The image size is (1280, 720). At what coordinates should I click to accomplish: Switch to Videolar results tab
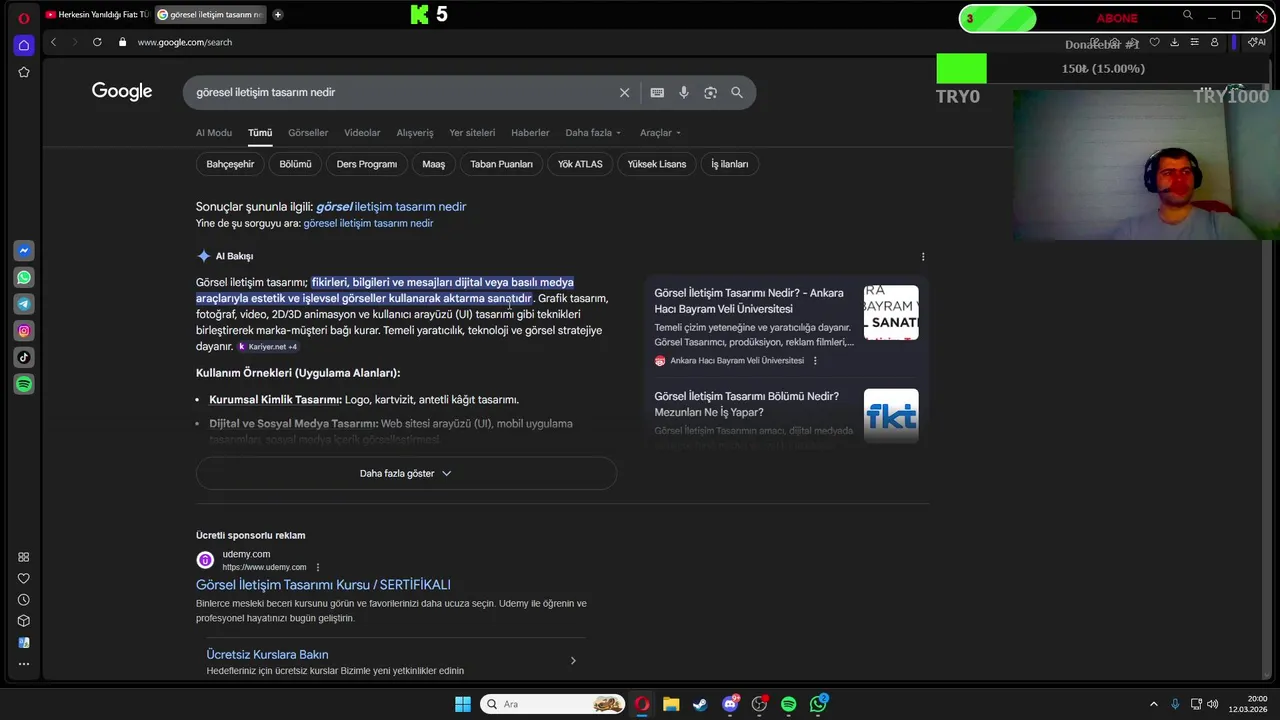362,133
